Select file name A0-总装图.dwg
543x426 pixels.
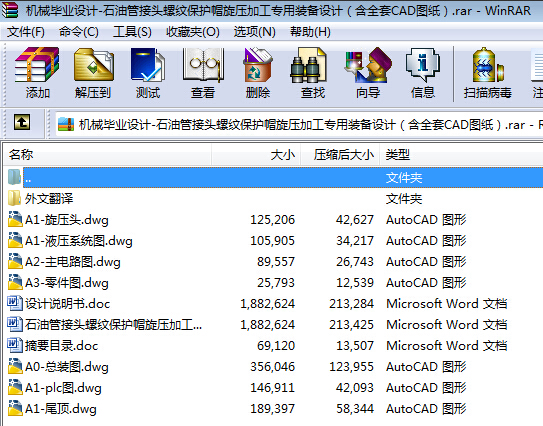point(66,367)
